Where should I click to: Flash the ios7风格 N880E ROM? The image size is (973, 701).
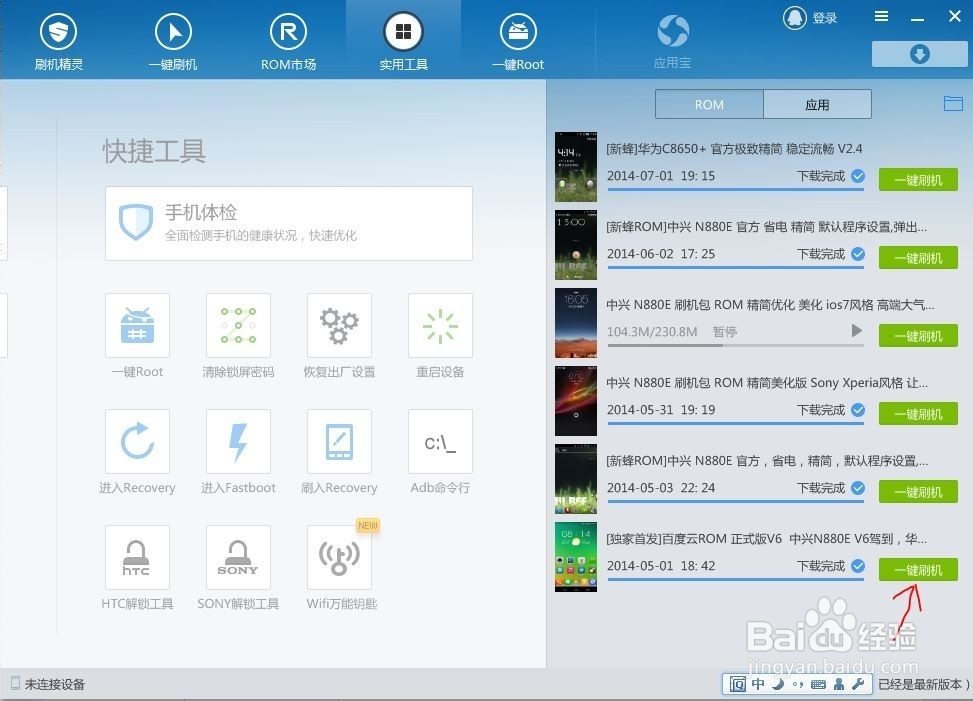918,336
